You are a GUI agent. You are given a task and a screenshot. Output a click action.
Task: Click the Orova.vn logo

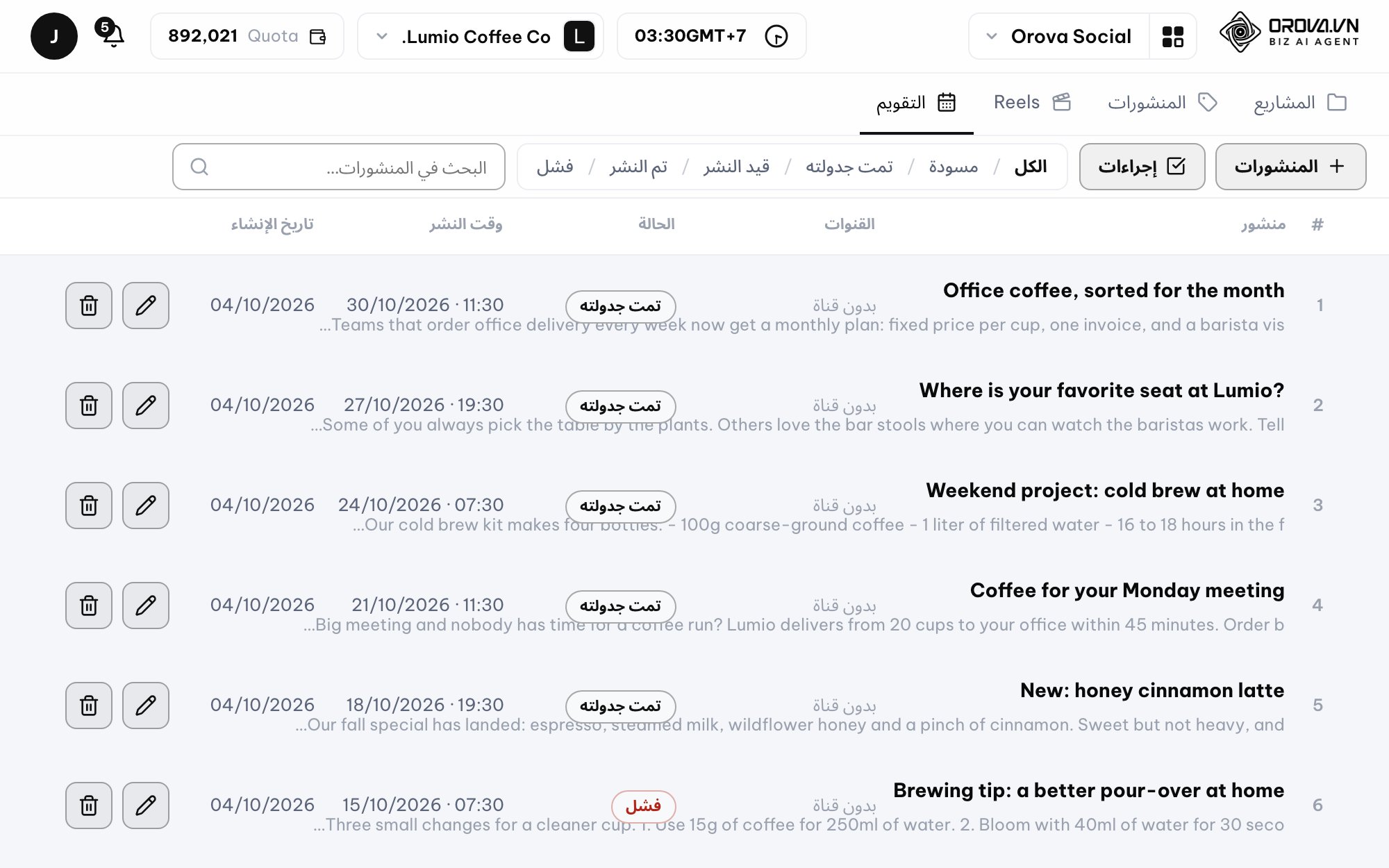(1289, 32)
